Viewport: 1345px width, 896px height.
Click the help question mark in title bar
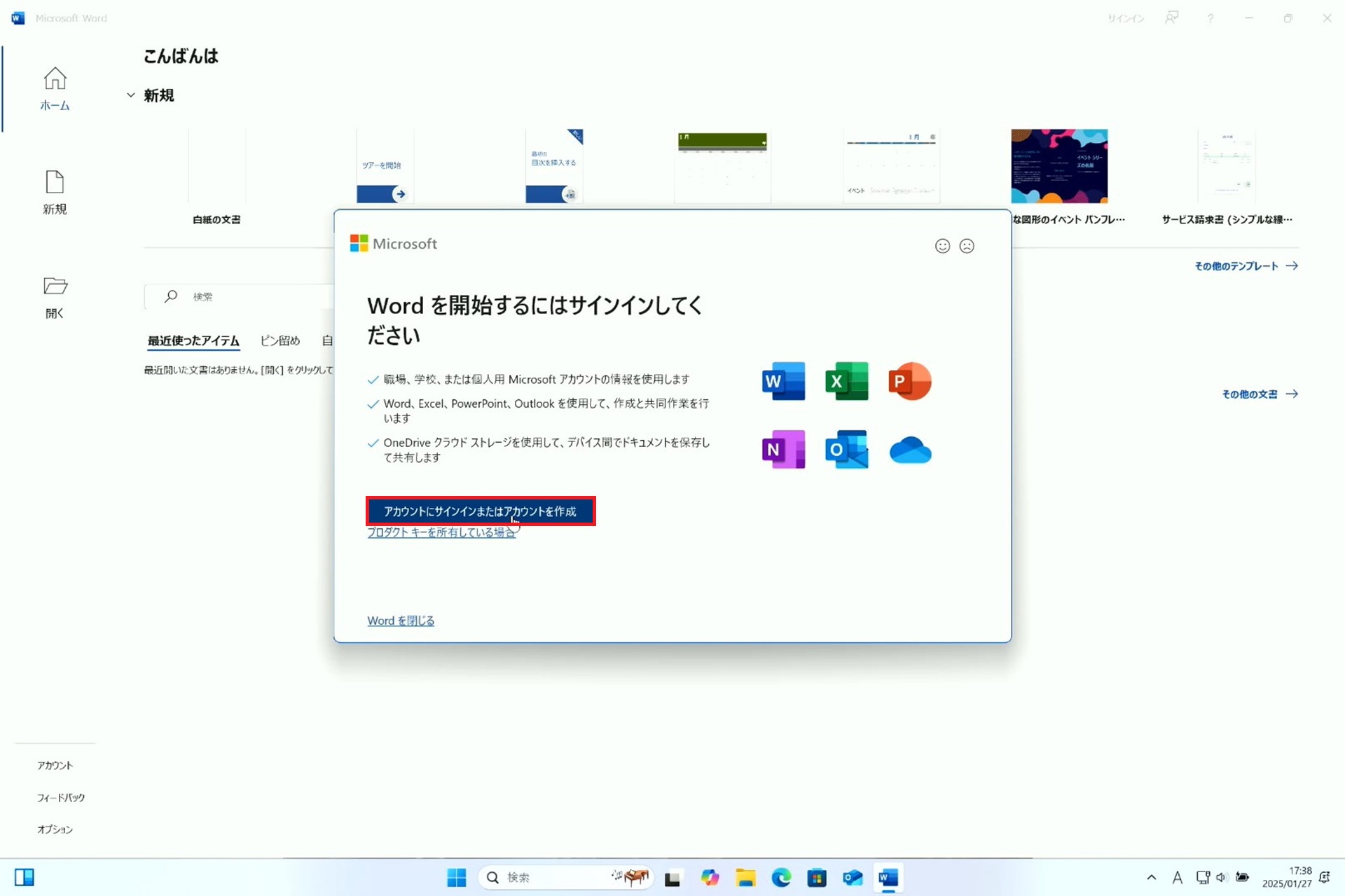pyautogui.click(x=1210, y=18)
